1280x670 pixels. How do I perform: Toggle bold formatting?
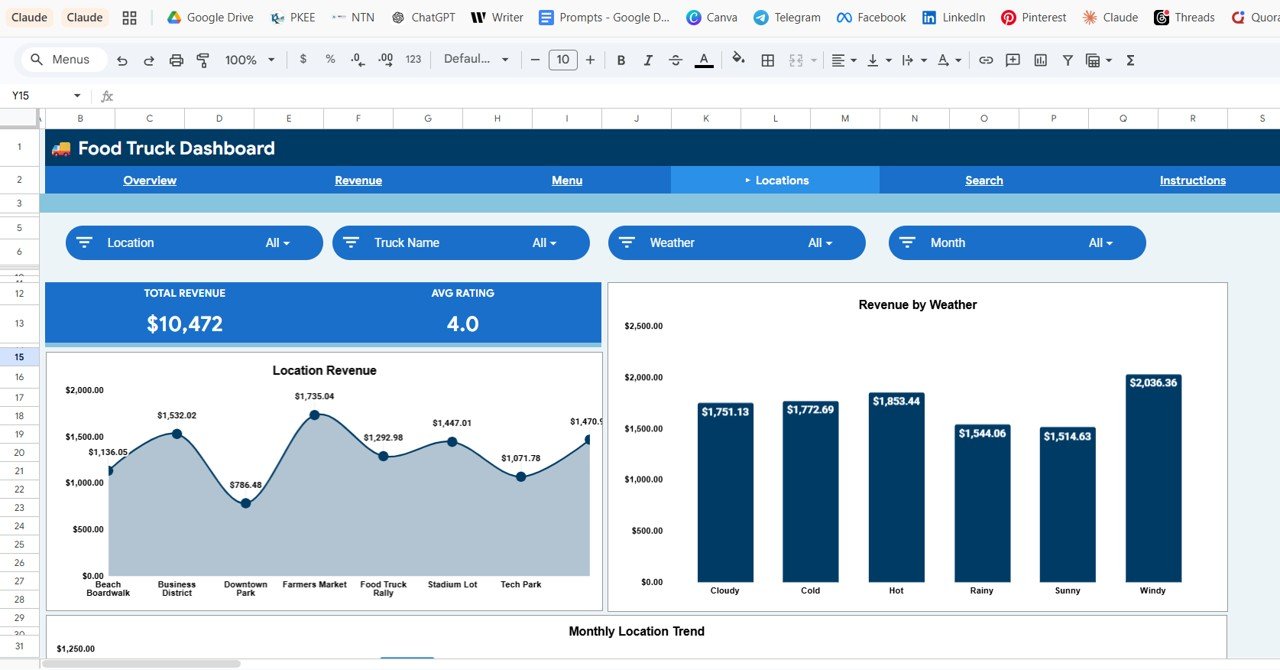621,60
